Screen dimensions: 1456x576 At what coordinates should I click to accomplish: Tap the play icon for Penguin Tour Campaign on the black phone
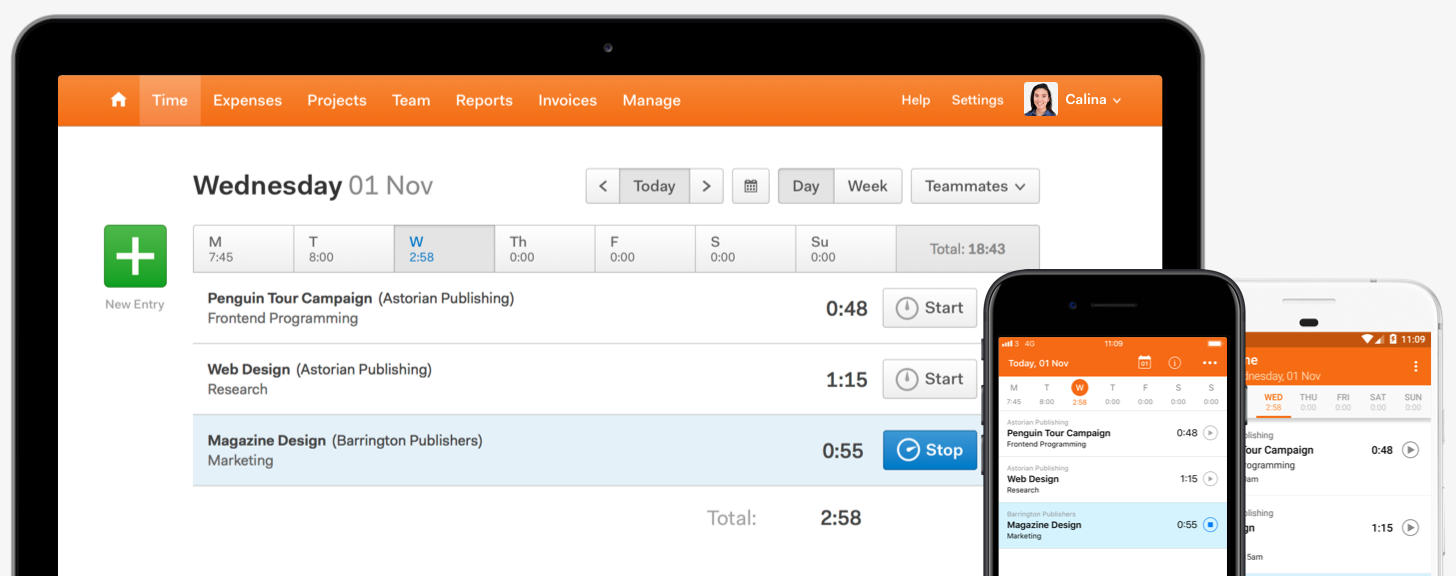pyautogui.click(x=1210, y=433)
